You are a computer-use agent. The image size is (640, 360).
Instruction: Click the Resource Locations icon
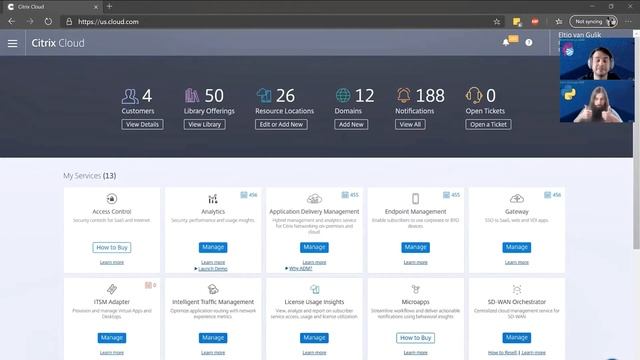coord(264,96)
